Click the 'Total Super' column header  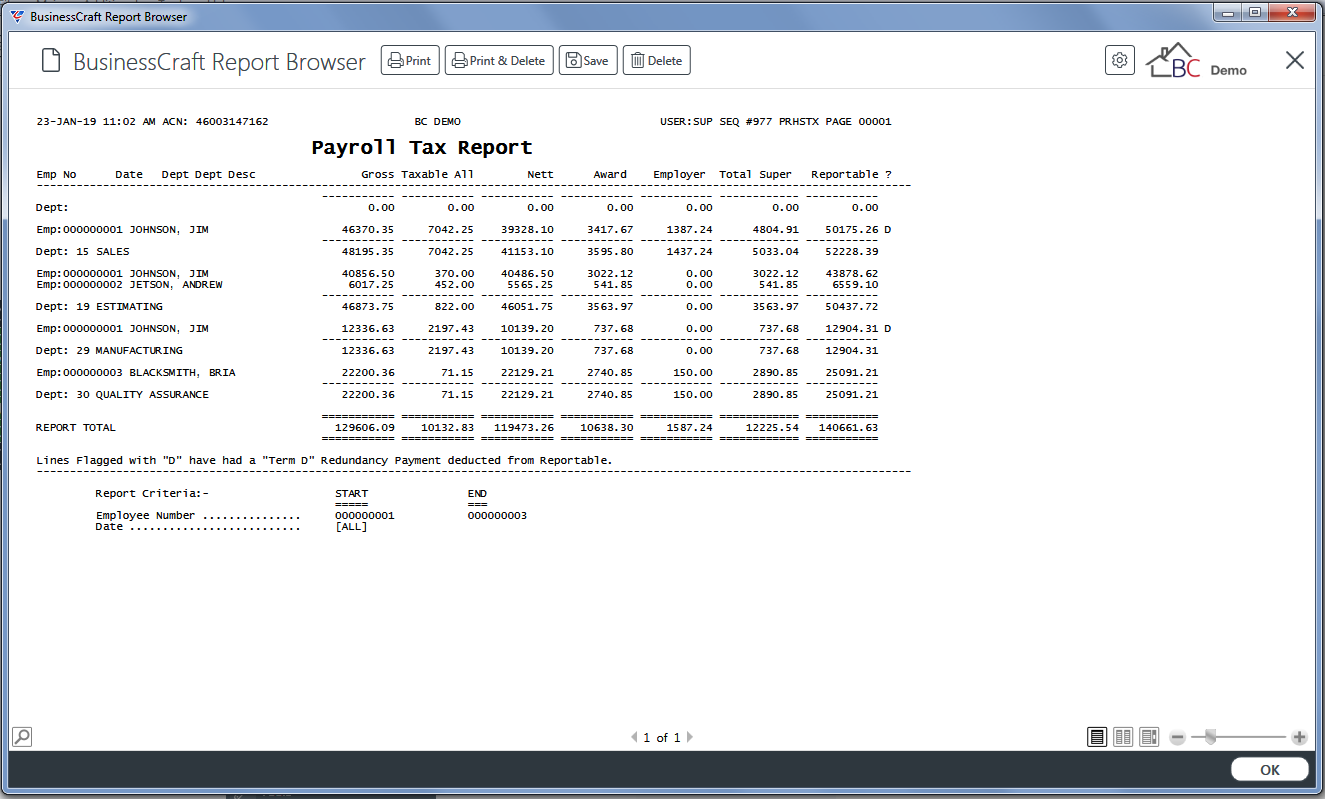pos(755,174)
